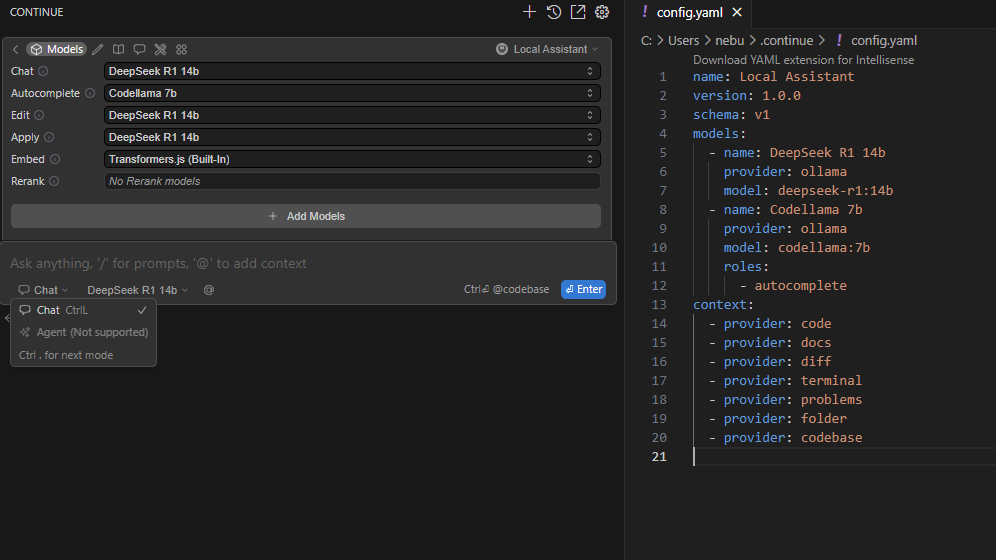This screenshot has width=996, height=560.
Task: Open Continue in new window icon
Action: tap(578, 12)
